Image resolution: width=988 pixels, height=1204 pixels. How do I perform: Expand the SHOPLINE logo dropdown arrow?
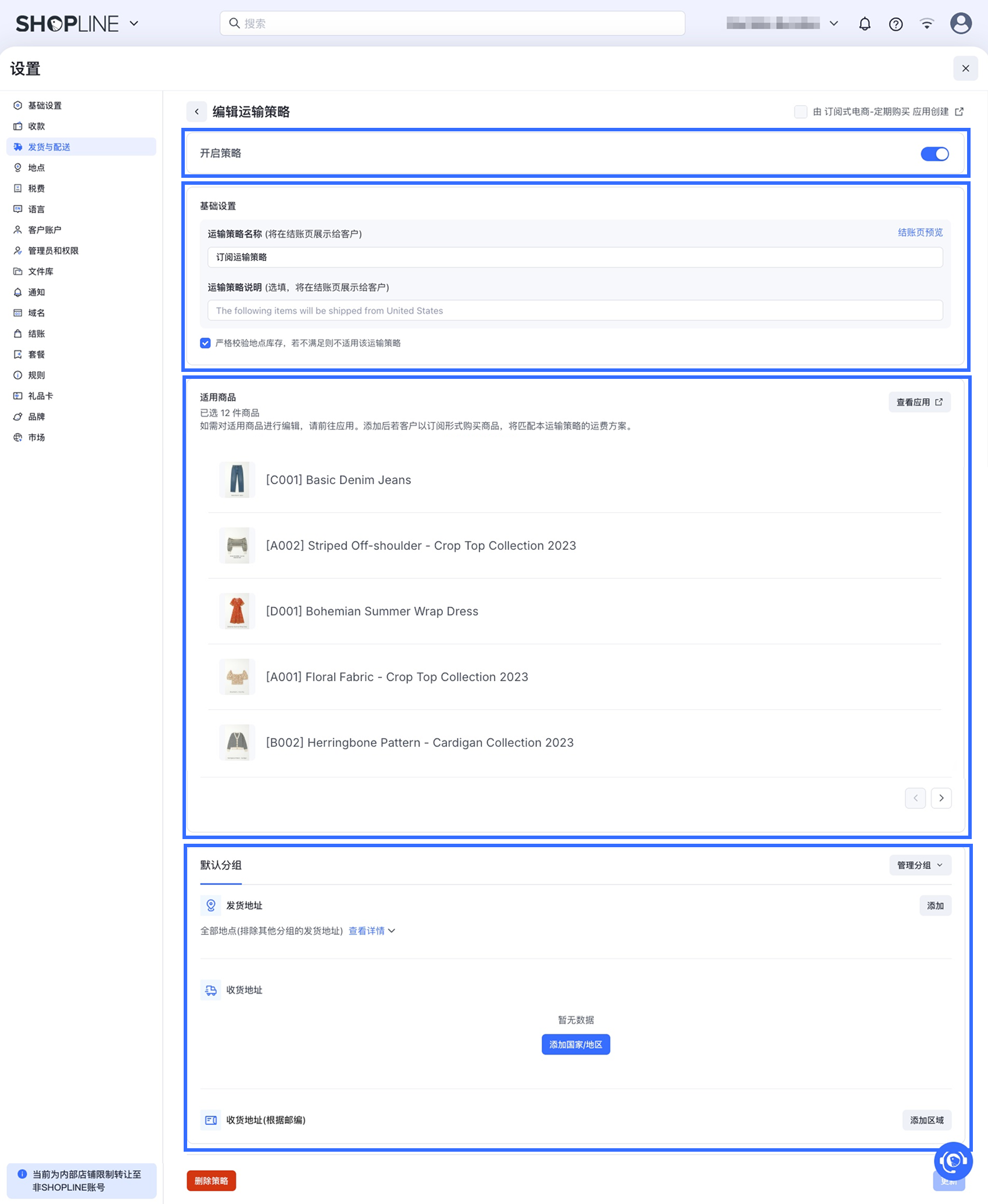pos(134,24)
